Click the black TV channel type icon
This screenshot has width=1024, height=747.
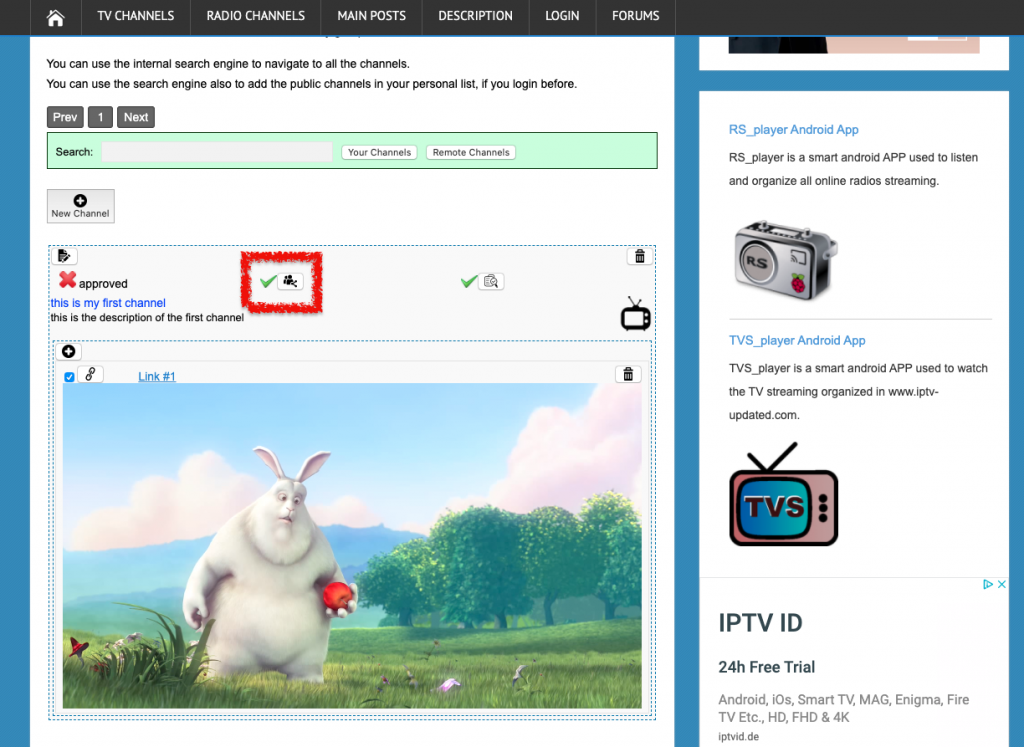click(635, 314)
